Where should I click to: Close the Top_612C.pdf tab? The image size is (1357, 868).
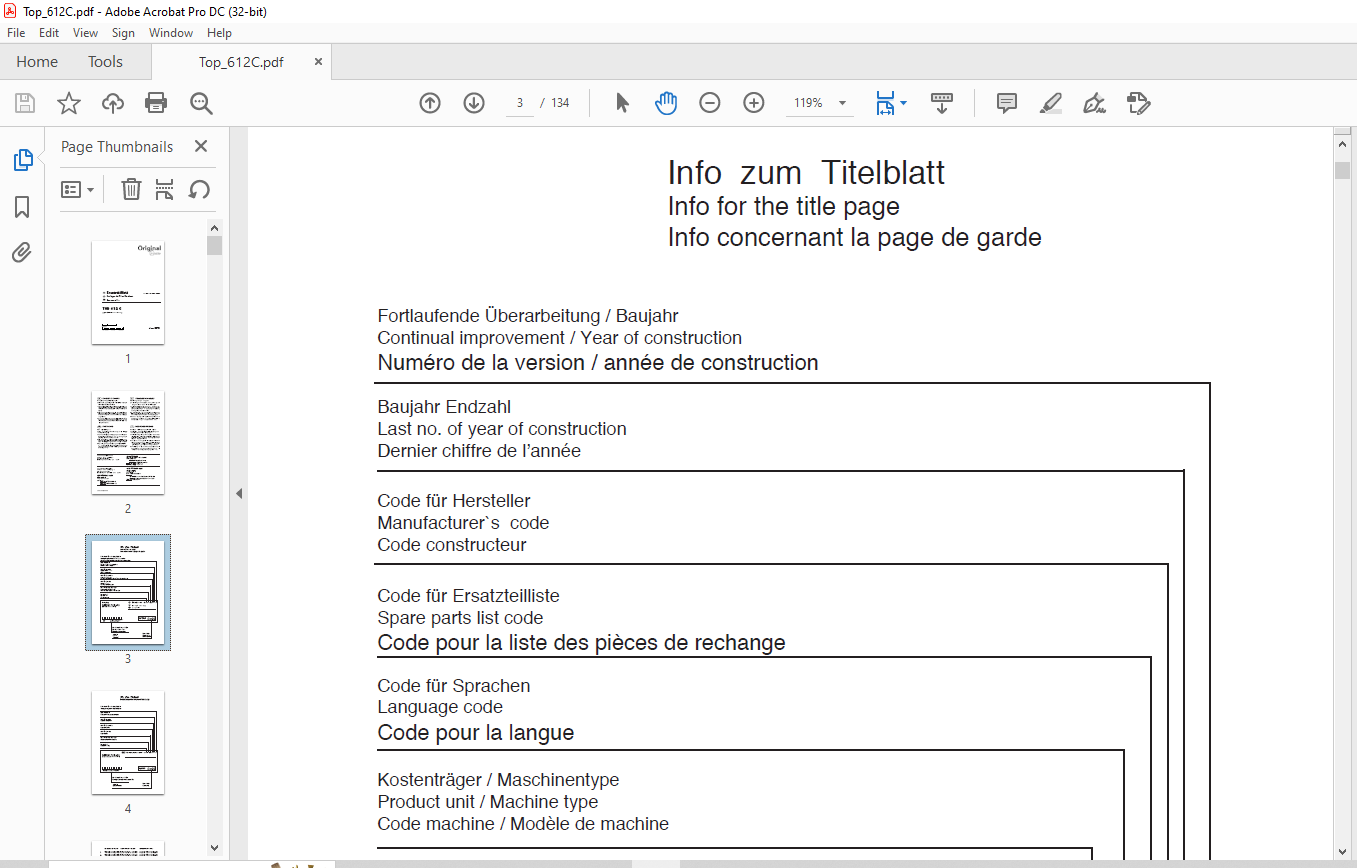pyautogui.click(x=319, y=61)
